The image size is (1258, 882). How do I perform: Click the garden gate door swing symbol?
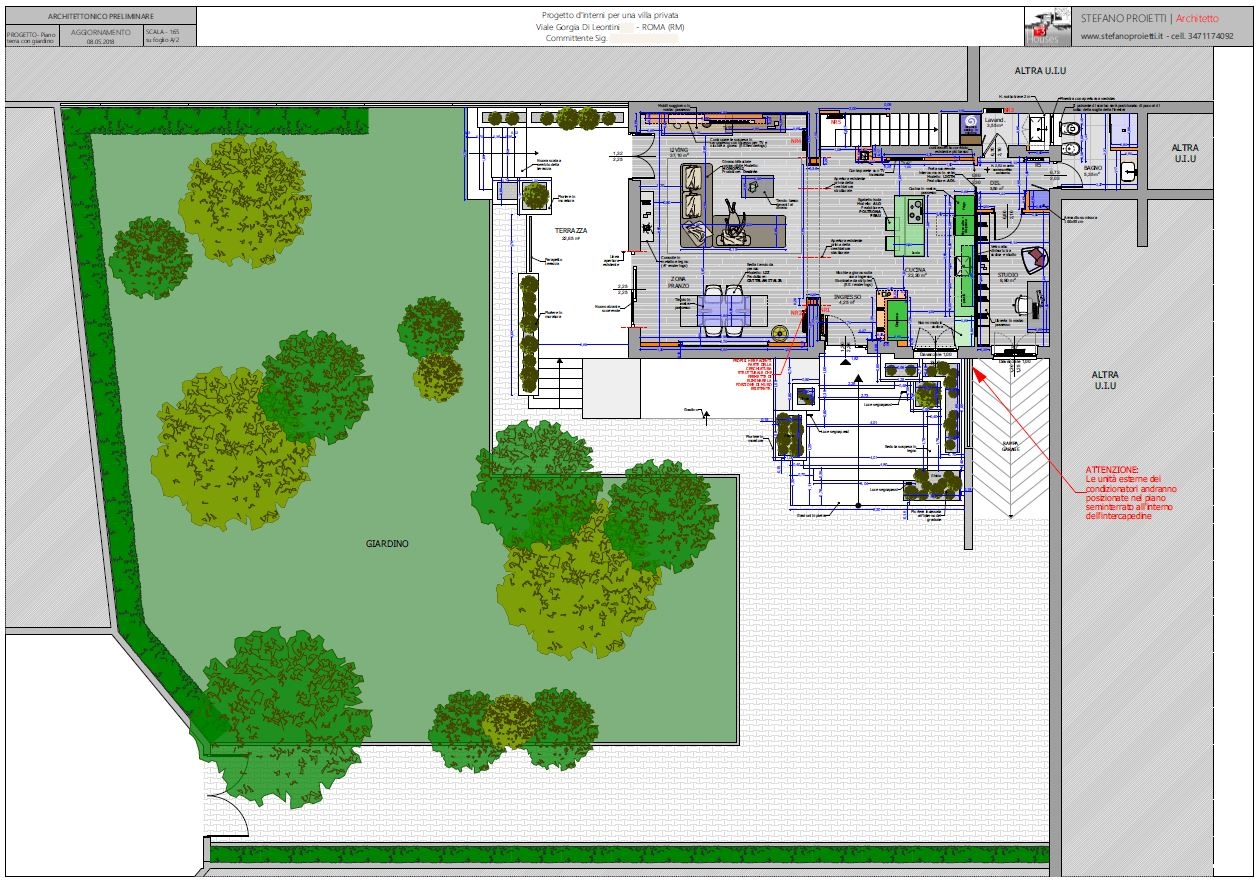point(226,817)
